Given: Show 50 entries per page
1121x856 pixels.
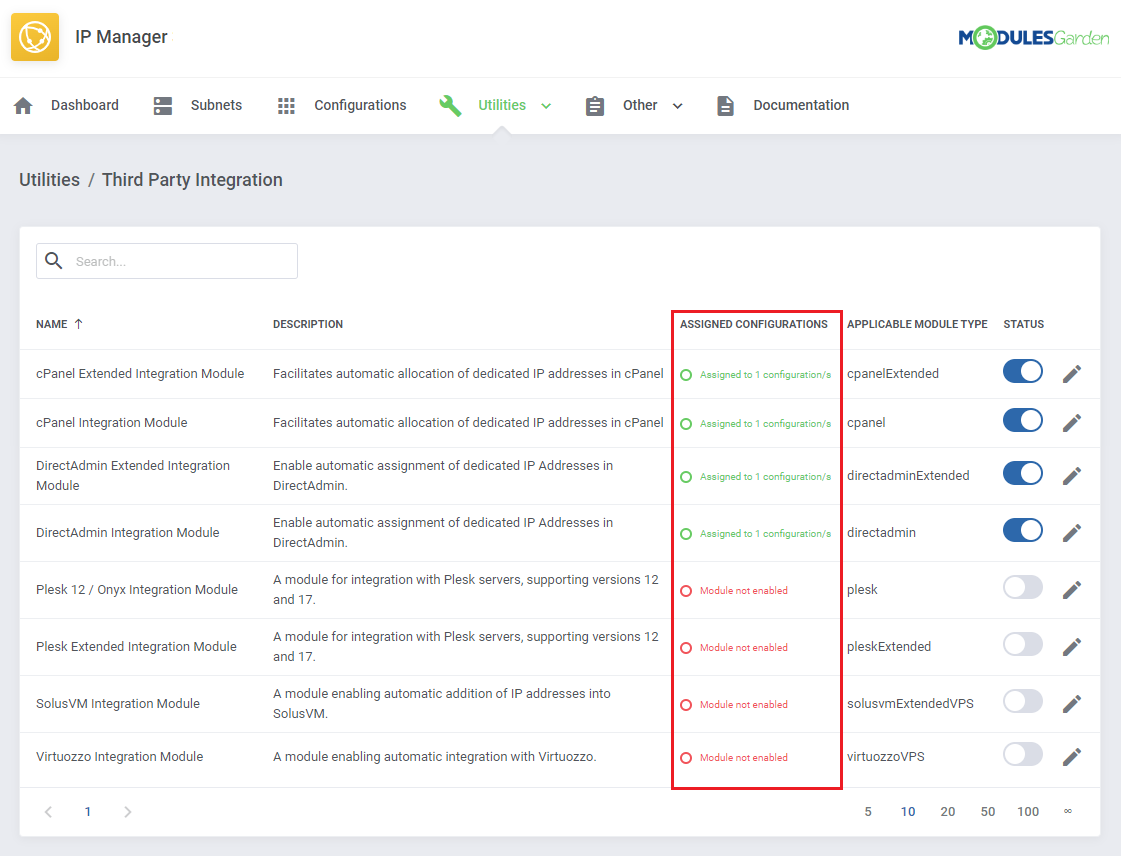Looking at the screenshot, I should click(x=987, y=812).
